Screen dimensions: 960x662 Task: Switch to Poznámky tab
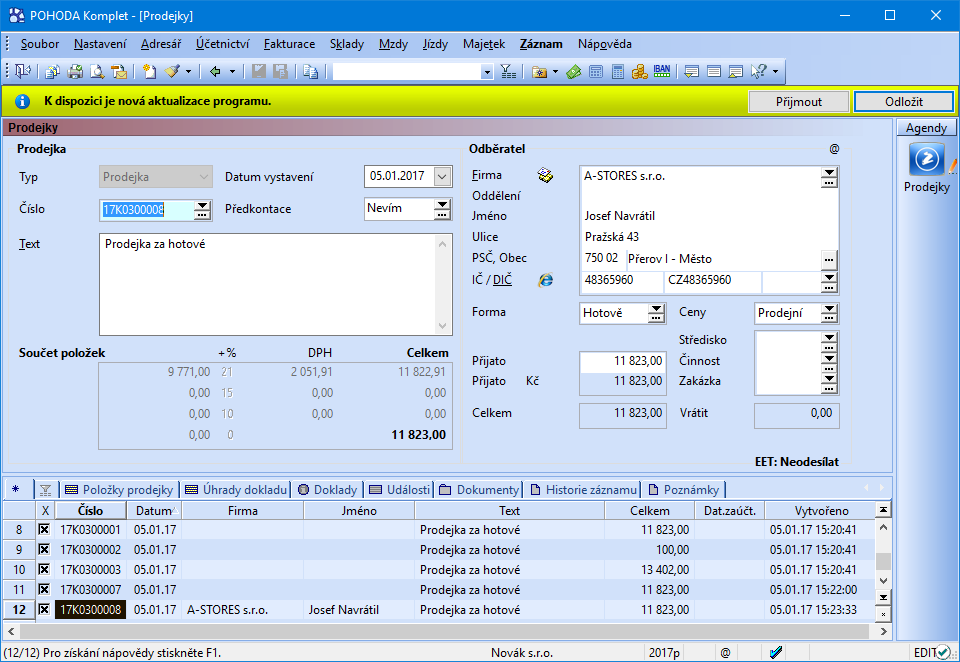tap(684, 490)
